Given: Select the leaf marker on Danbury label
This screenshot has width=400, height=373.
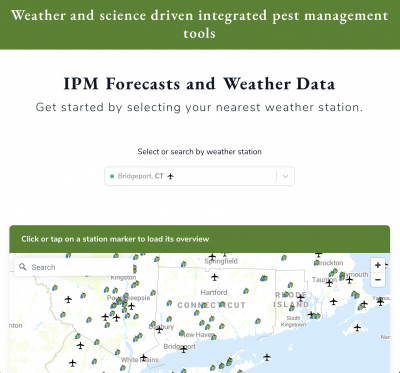Looking at the screenshot, I should pos(153,324).
